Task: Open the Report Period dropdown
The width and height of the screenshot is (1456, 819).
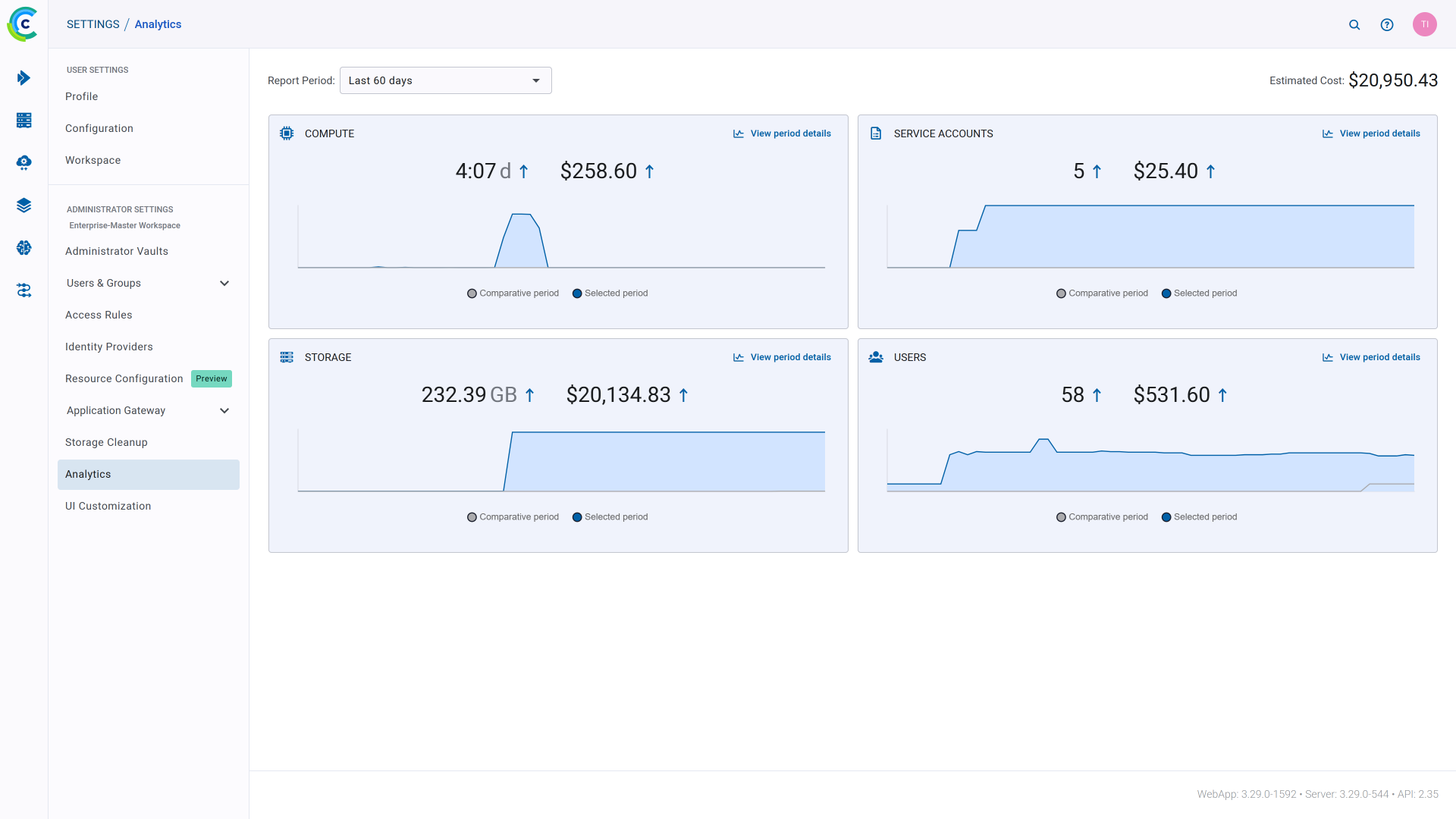Action: 445,80
